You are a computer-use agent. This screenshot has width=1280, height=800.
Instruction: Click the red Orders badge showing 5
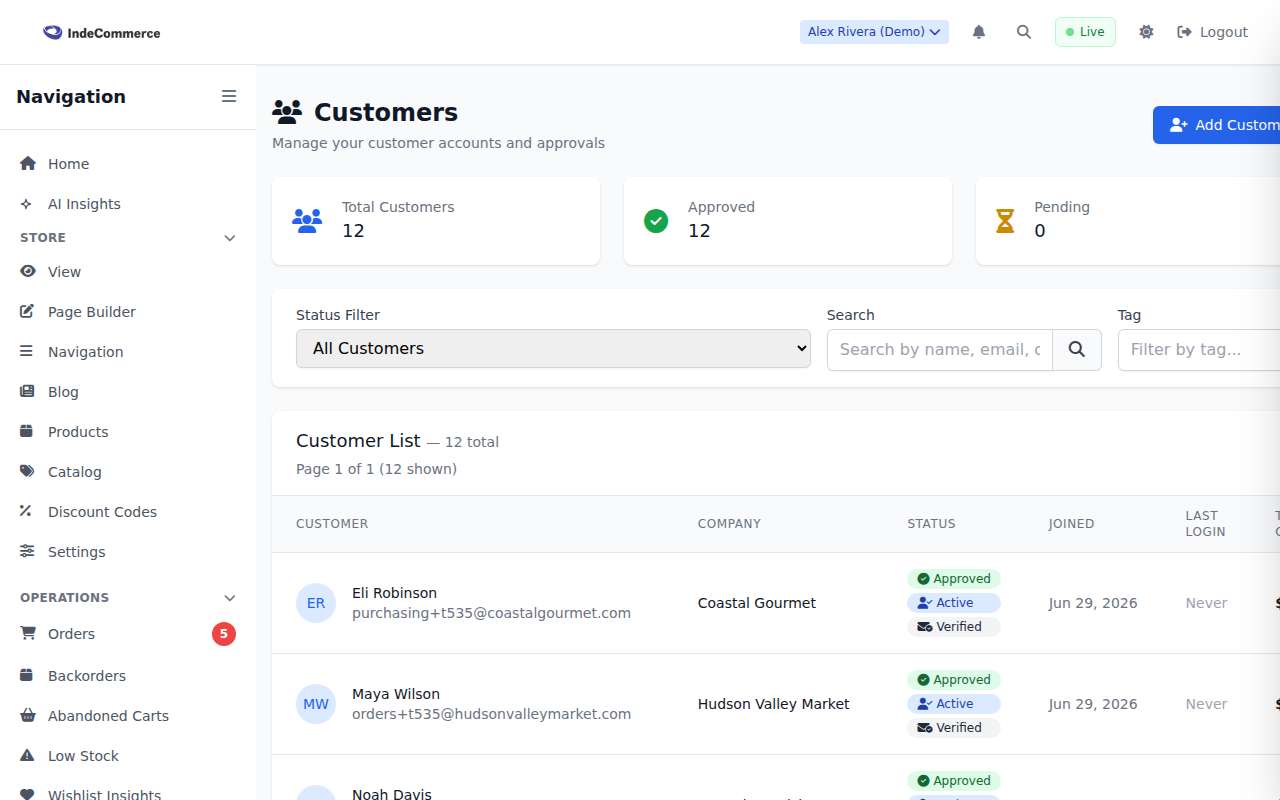pyautogui.click(x=224, y=634)
